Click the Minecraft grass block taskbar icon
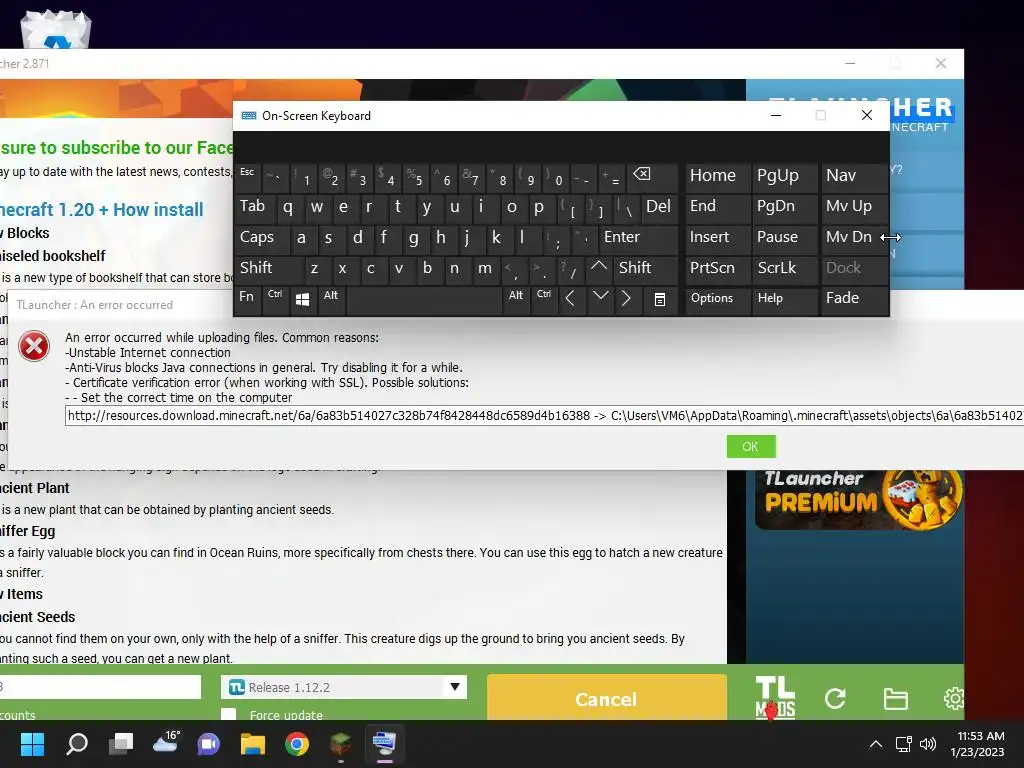This screenshot has width=1024, height=768. pyautogui.click(x=340, y=744)
